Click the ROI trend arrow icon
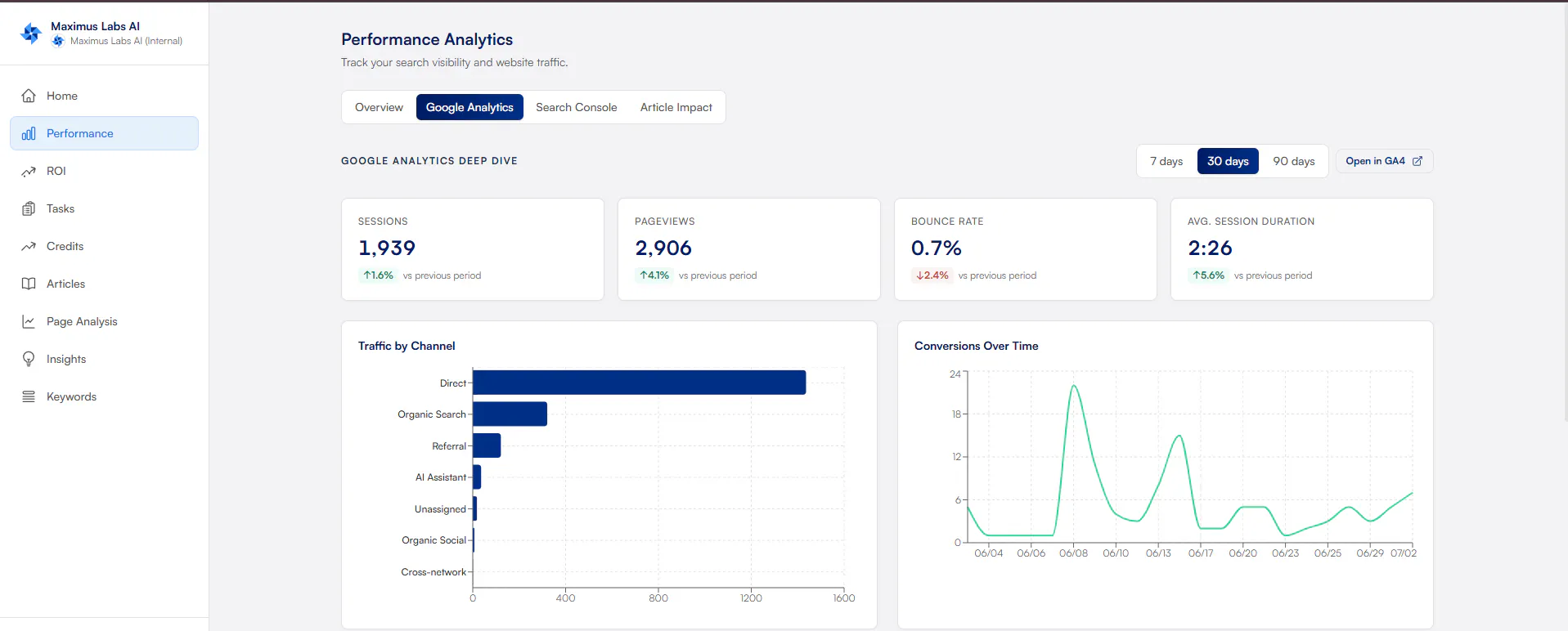This screenshot has height=631, width=1568. (29, 171)
